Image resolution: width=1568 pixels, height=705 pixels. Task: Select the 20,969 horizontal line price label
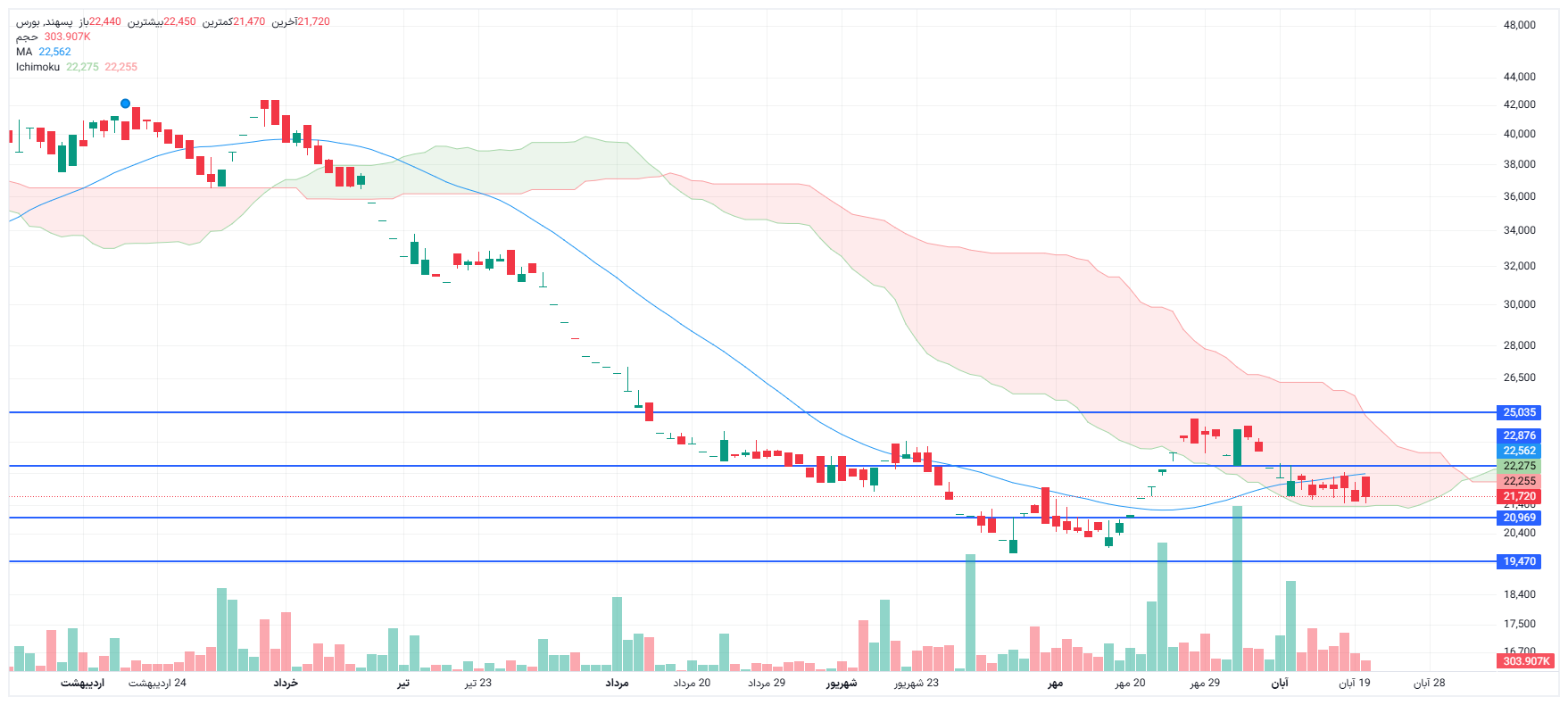[1519, 518]
